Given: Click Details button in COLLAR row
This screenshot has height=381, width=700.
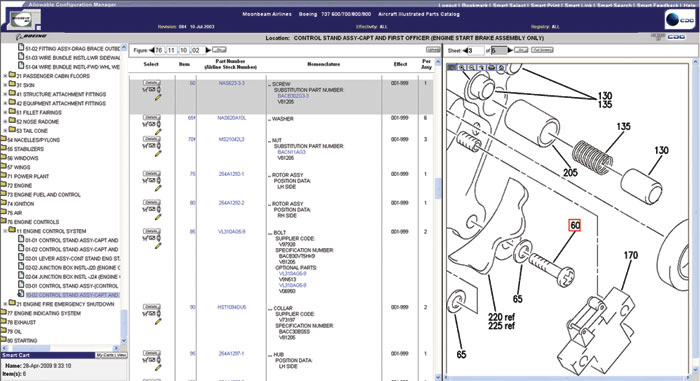Looking at the screenshot, I should [x=152, y=307].
